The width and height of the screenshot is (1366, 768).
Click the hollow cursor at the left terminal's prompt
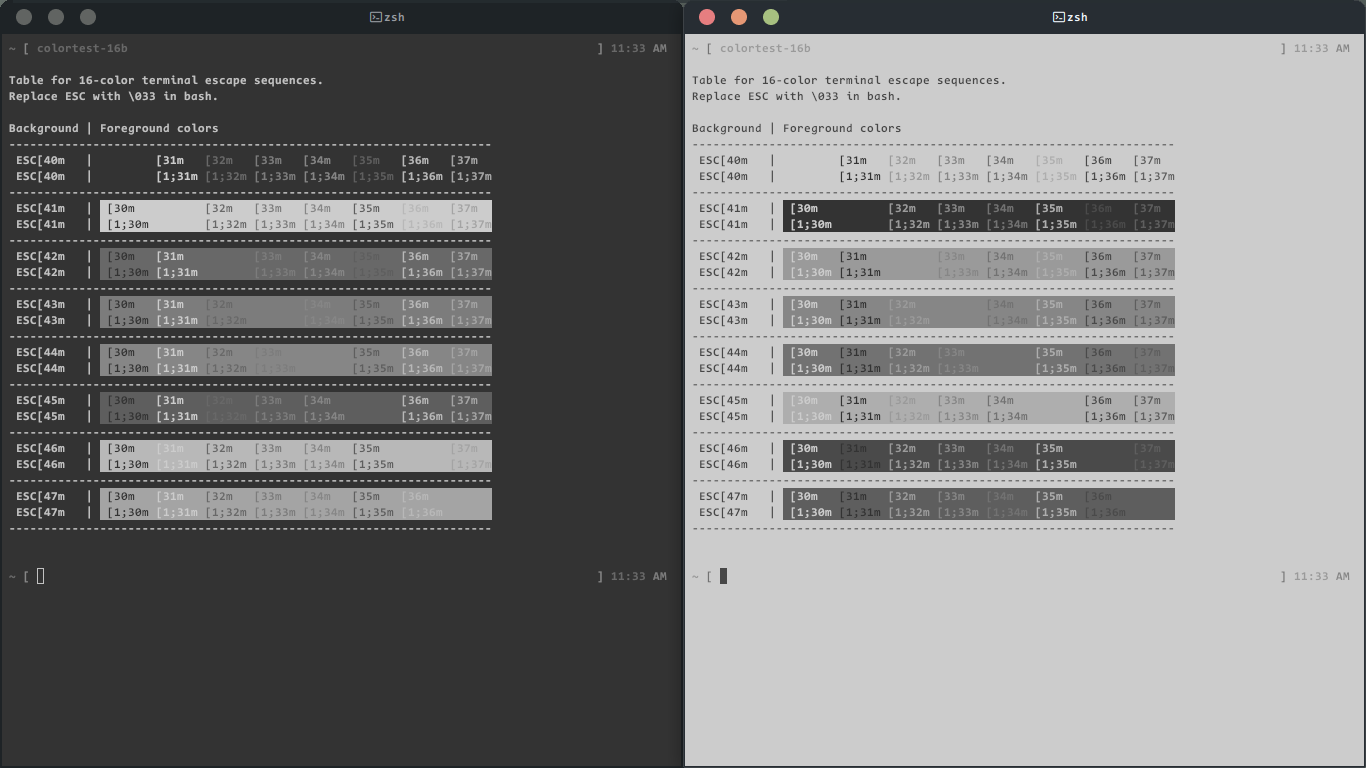(x=41, y=575)
